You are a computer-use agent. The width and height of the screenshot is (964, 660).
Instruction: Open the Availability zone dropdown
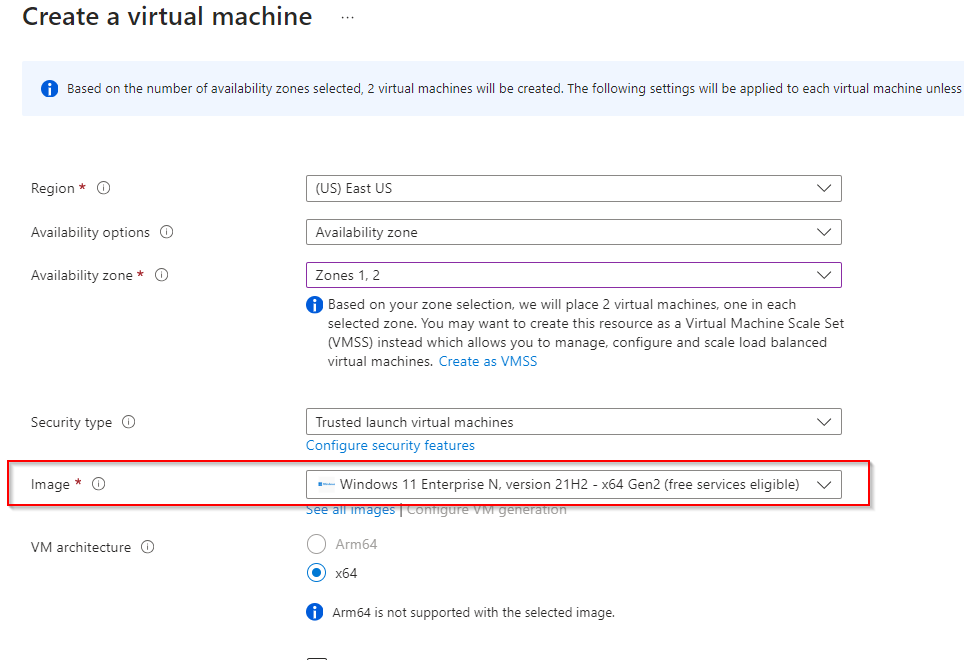pyautogui.click(x=573, y=275)
